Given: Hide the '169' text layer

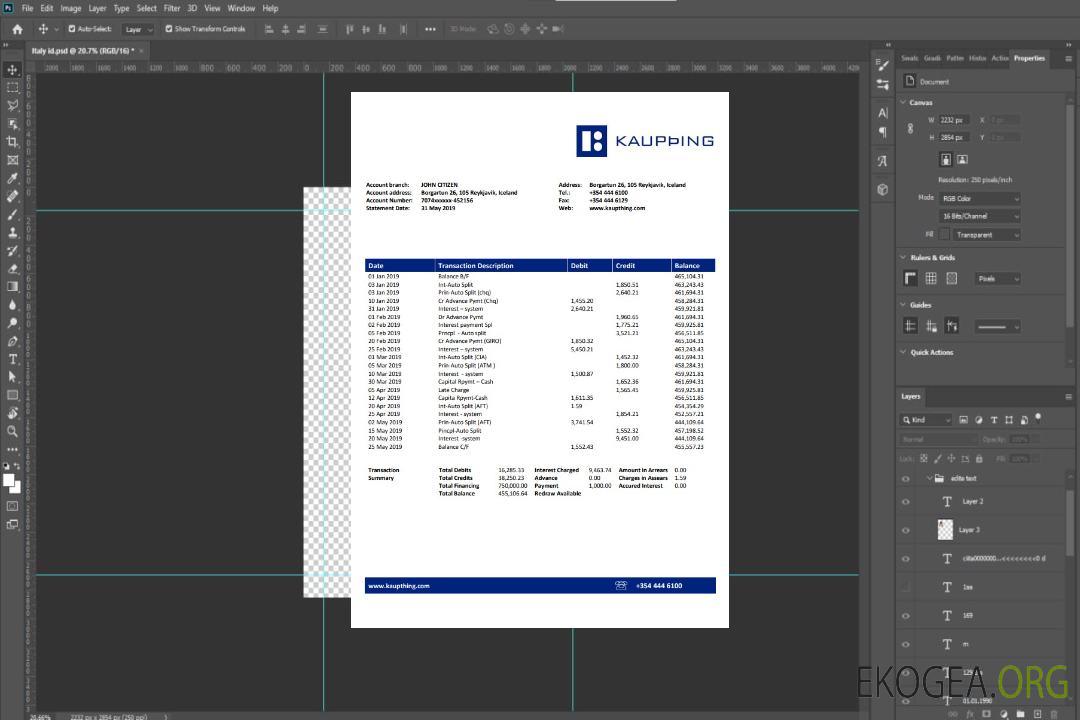Looking at the screenshot, I should (906, 616).
